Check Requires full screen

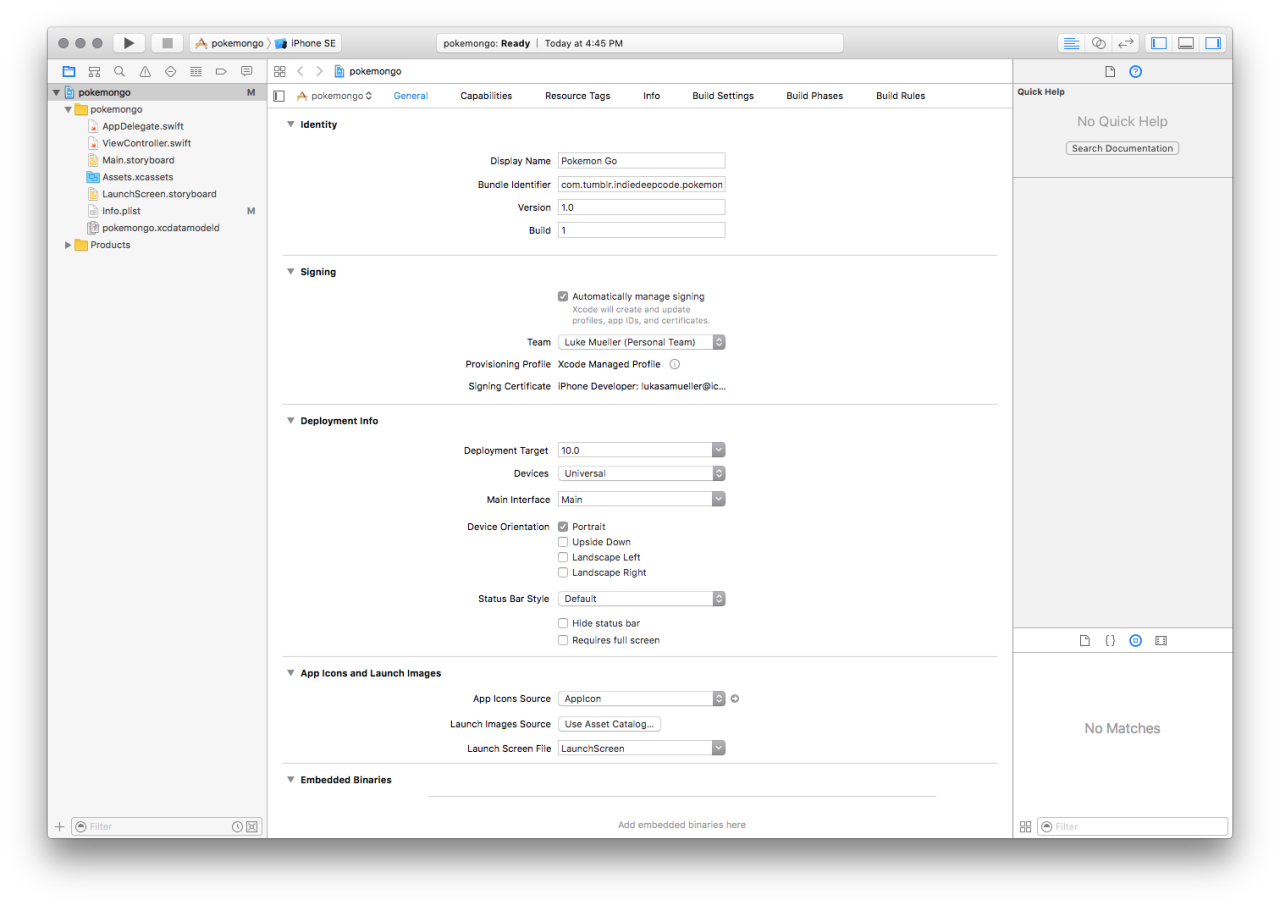pyautogui.click(x=563, y=640)
